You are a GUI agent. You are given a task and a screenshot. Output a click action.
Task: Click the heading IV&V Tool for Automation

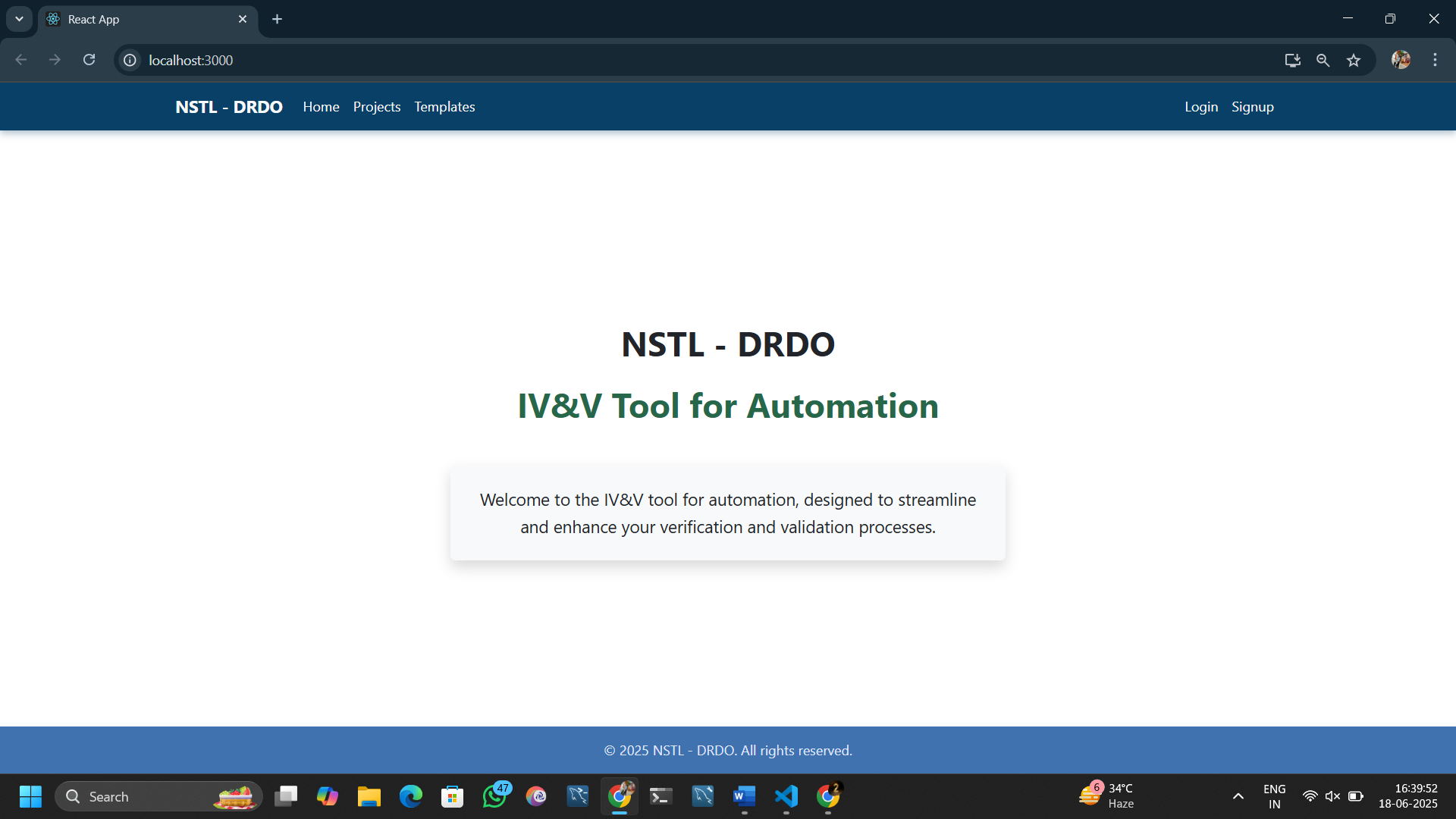(x=728, y=406)
